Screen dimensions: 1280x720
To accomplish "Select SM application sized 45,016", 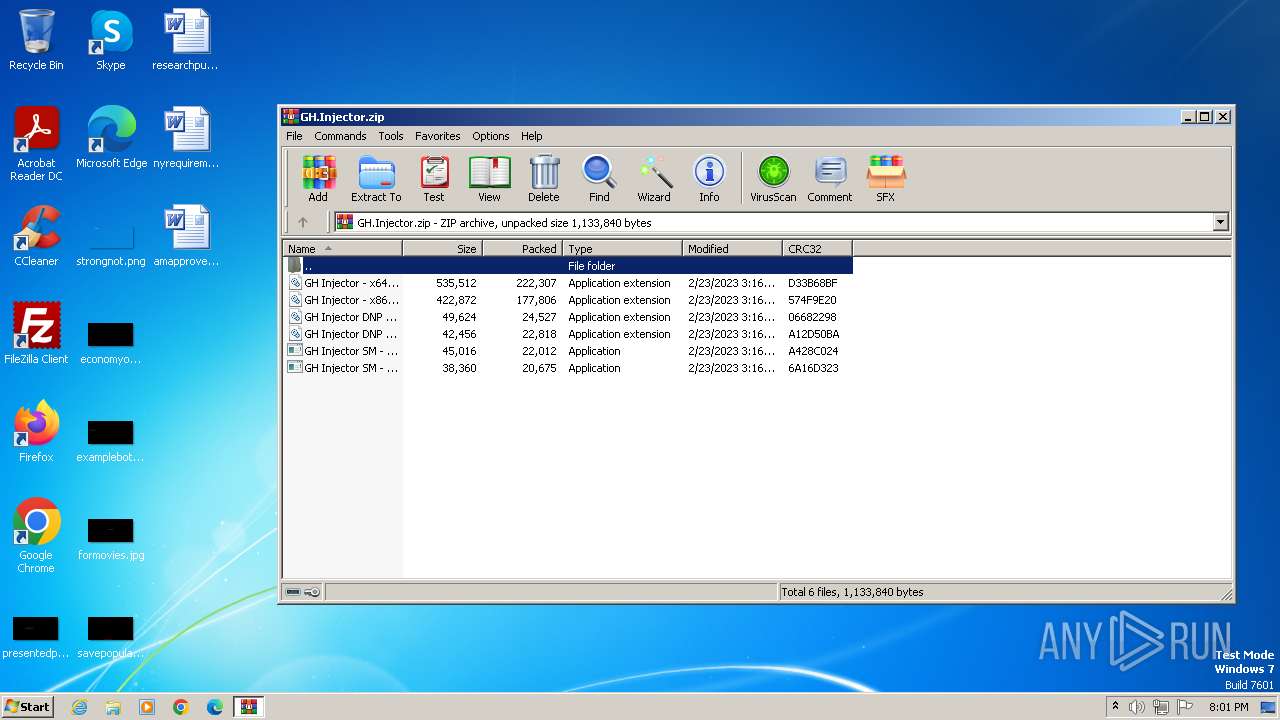I will tap(568, 351).
